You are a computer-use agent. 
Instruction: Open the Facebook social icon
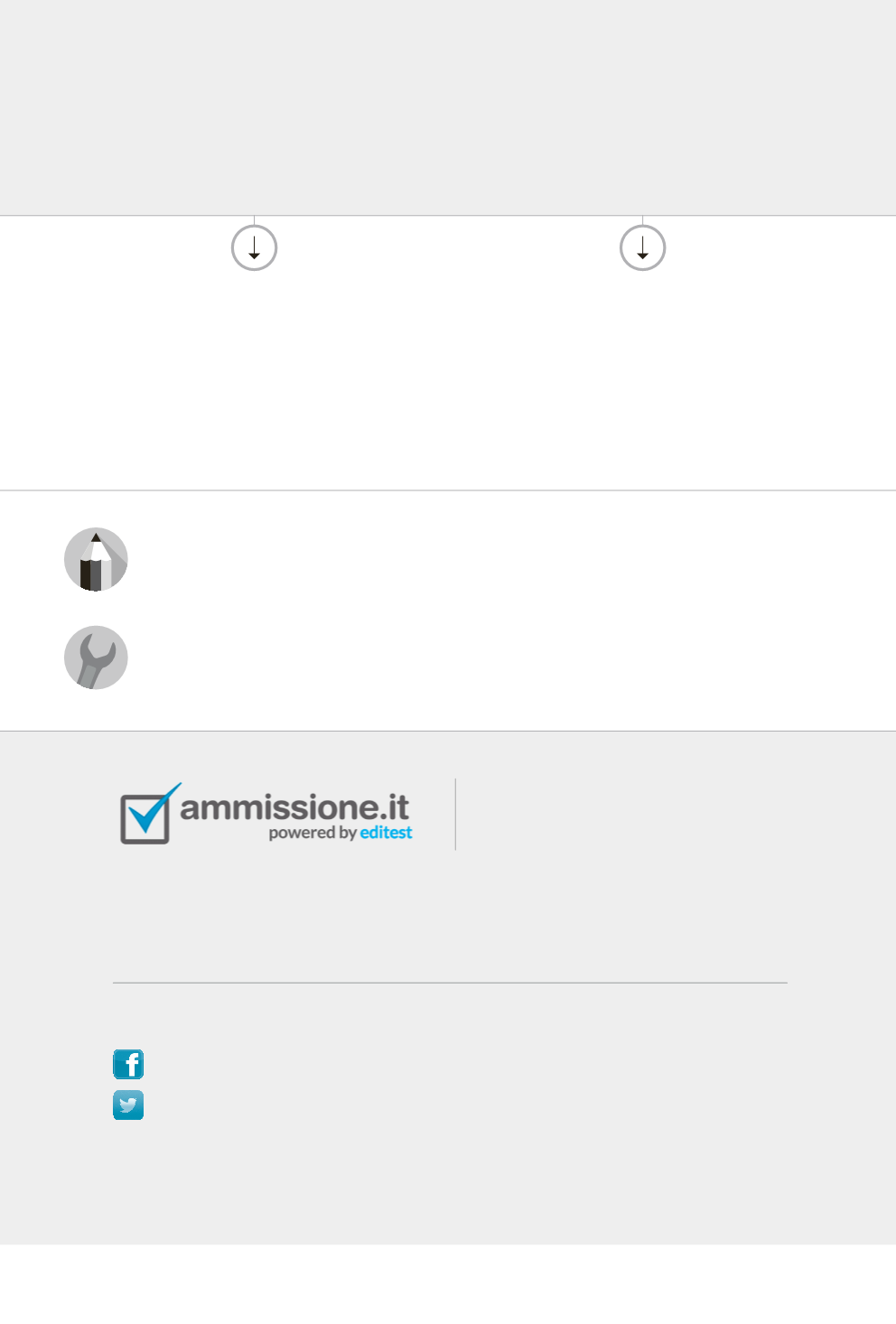click(128, 1065)
